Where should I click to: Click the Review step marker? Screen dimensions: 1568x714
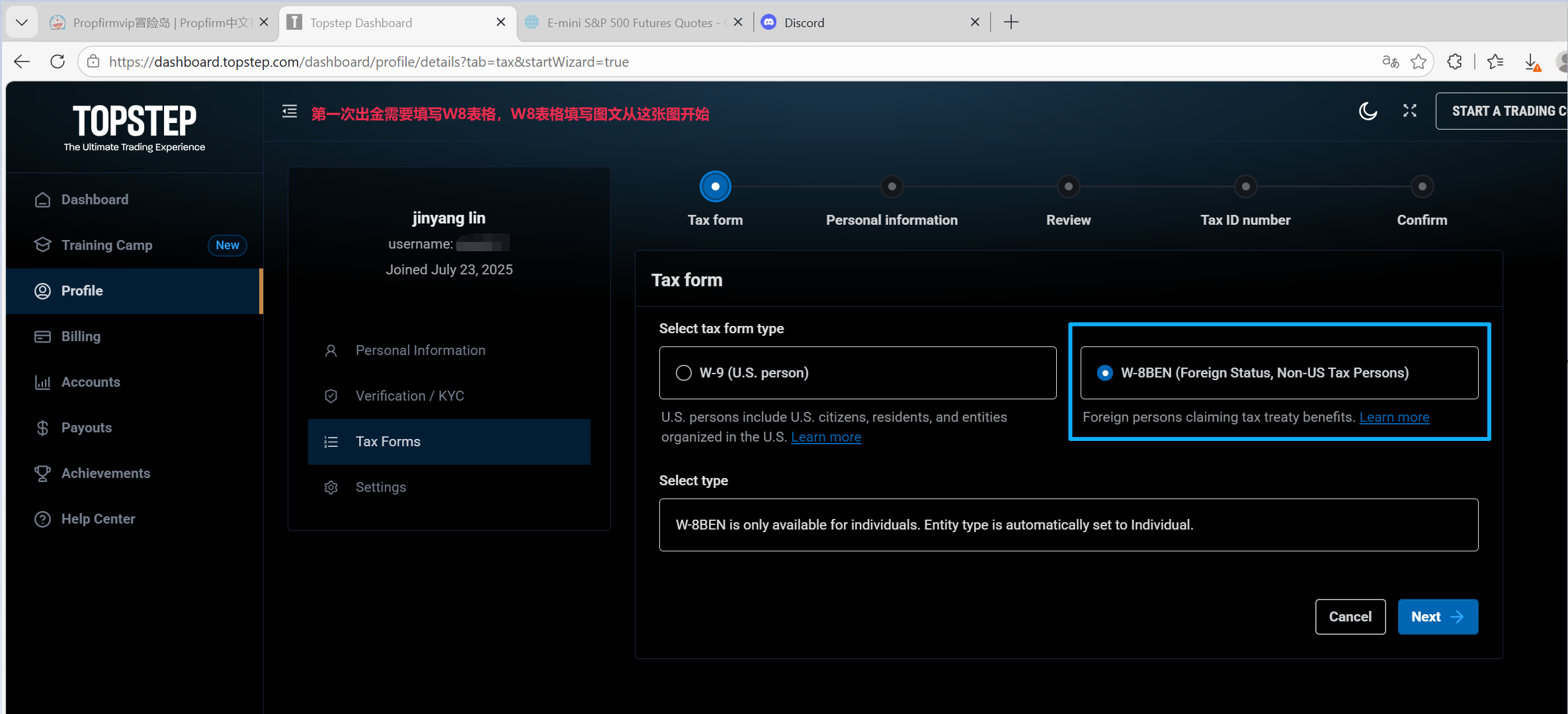1068,186
